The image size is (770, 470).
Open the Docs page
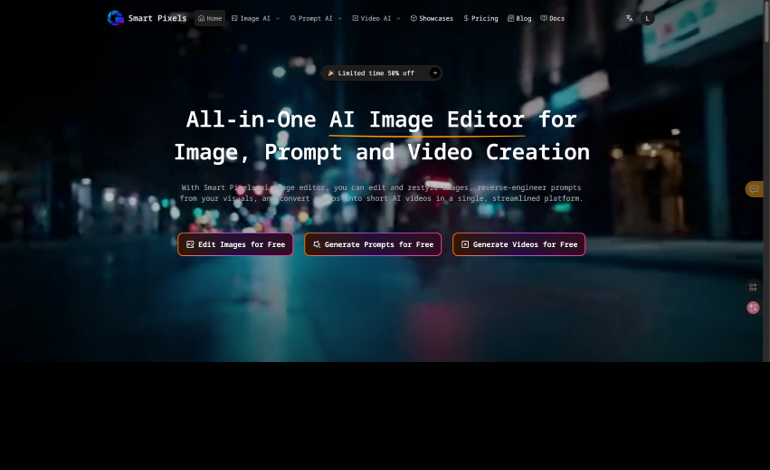click(552, 18)
